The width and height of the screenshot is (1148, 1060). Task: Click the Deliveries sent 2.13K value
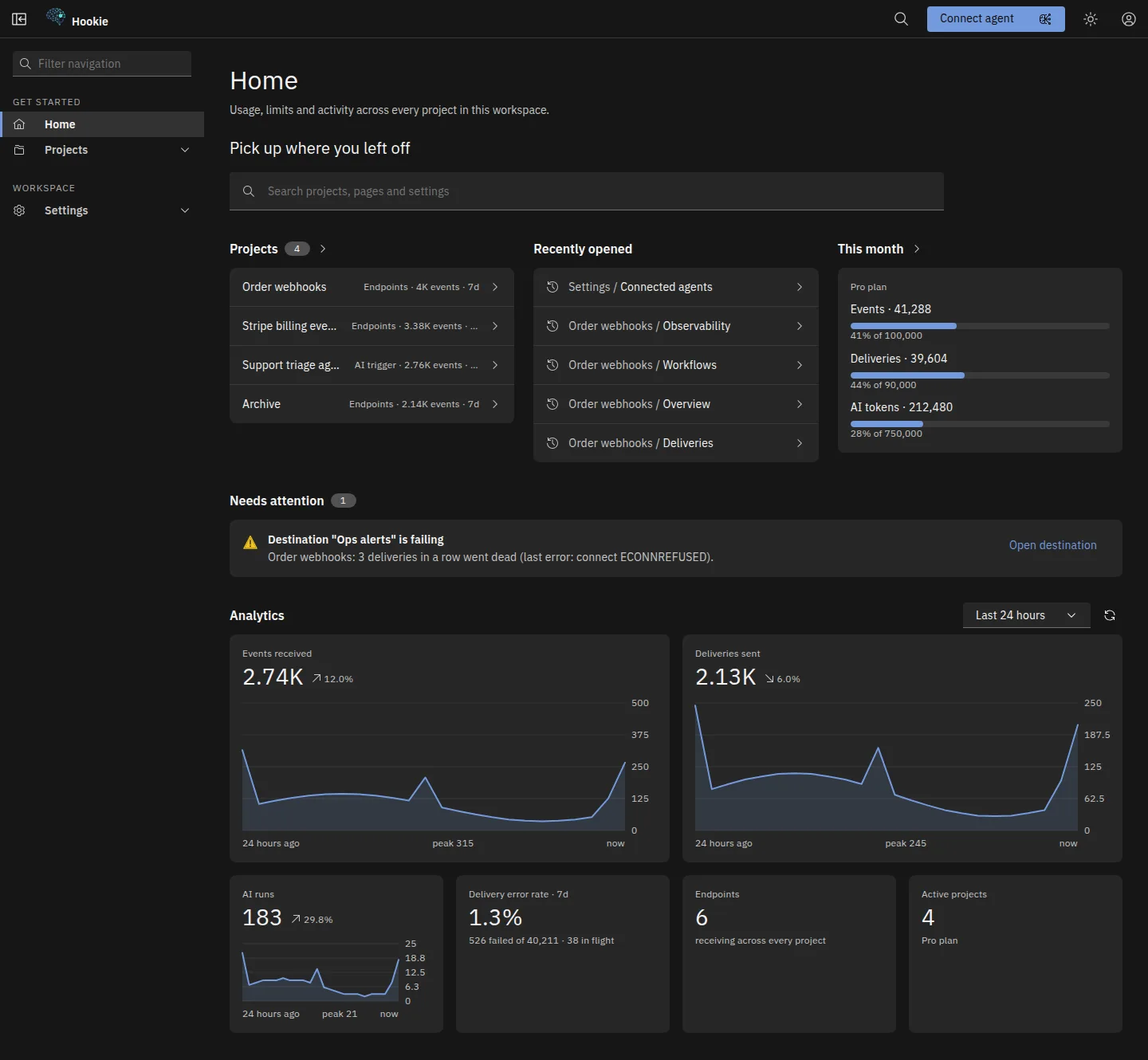click(725, 677)
